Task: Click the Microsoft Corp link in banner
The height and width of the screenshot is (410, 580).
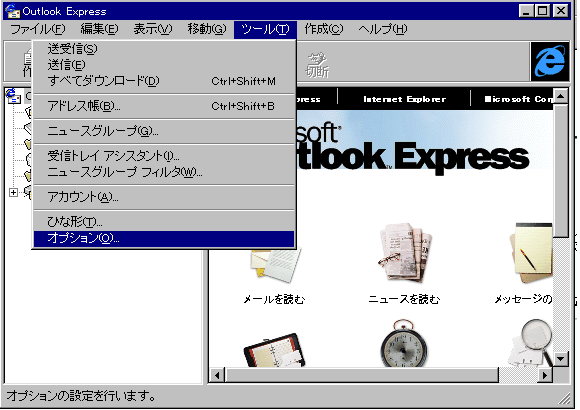Action: coord(519,99)
